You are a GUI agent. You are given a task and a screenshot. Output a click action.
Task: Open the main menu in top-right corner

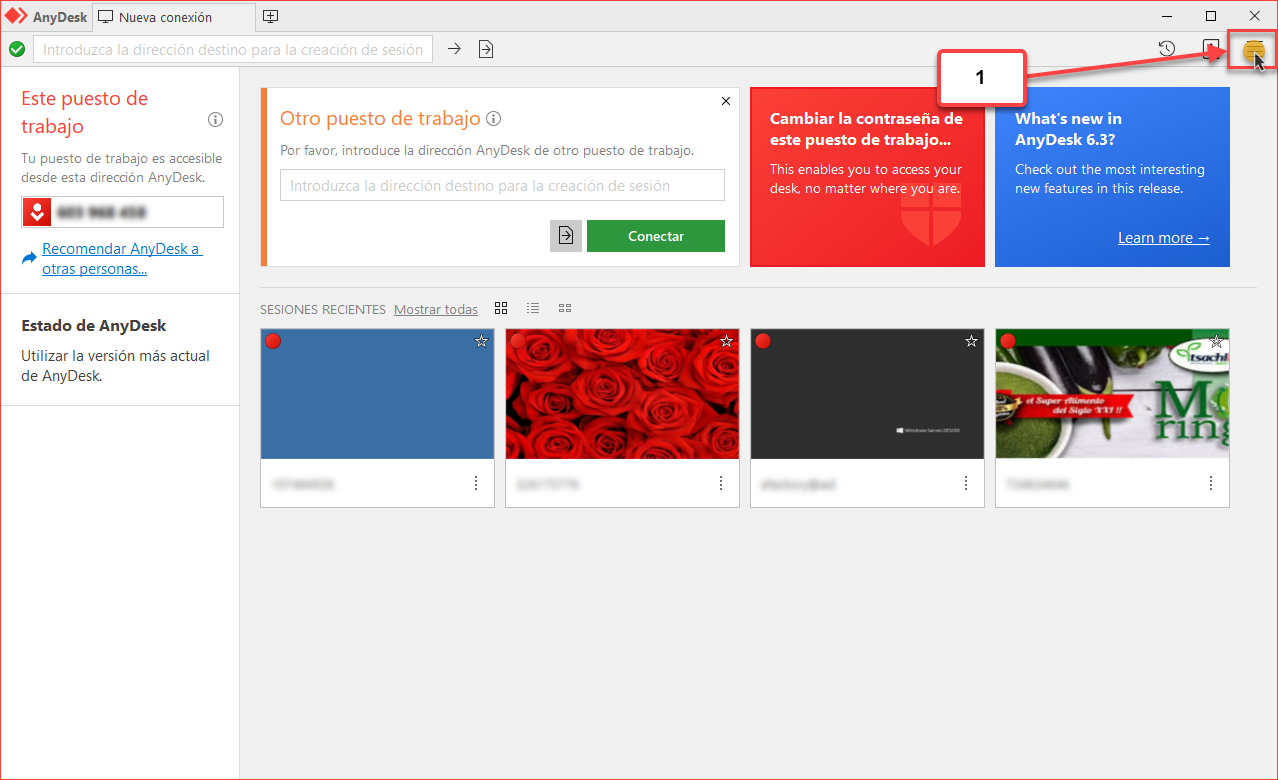pyautogui.click(x=1253, y=49)
